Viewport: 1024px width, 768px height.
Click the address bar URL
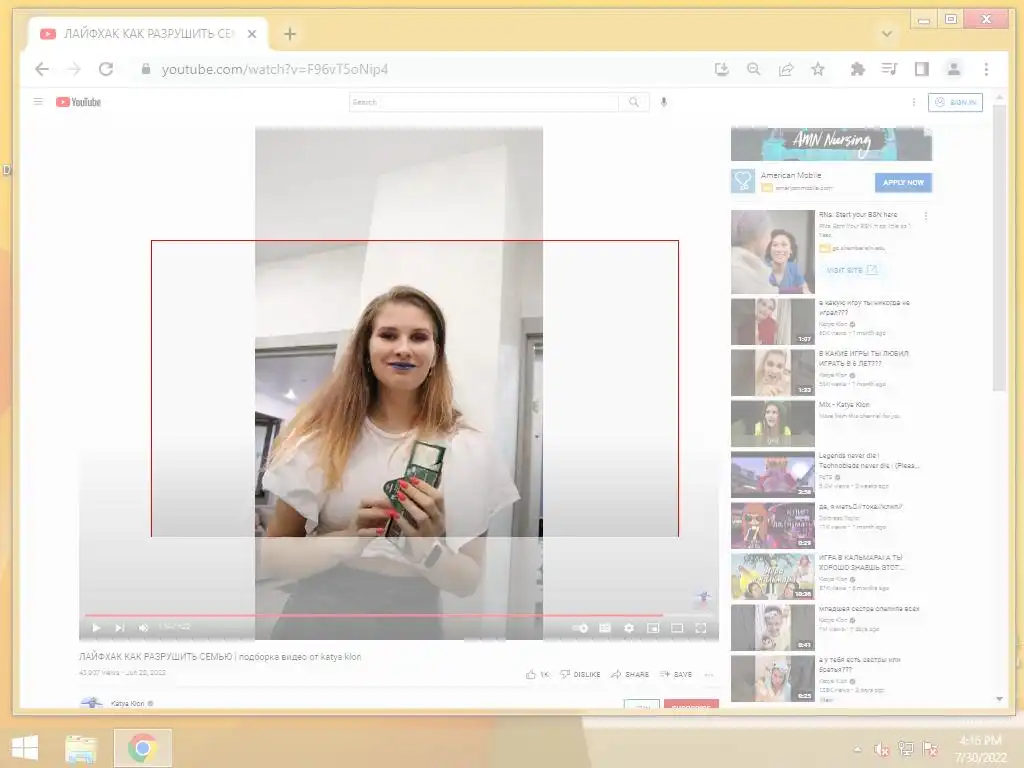(x=275, y=69)
